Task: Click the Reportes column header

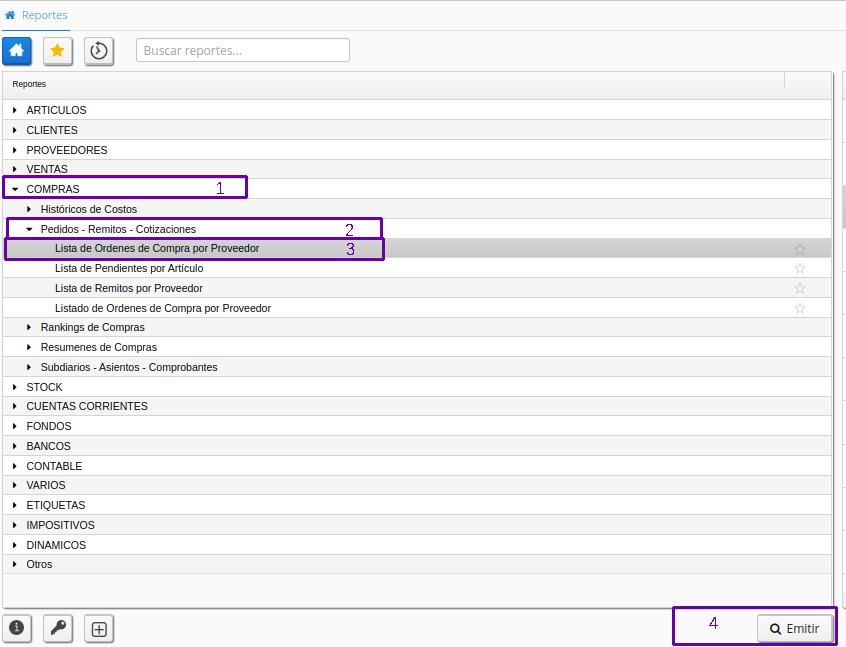Action: pyautogui.click(x=393, y=84)
